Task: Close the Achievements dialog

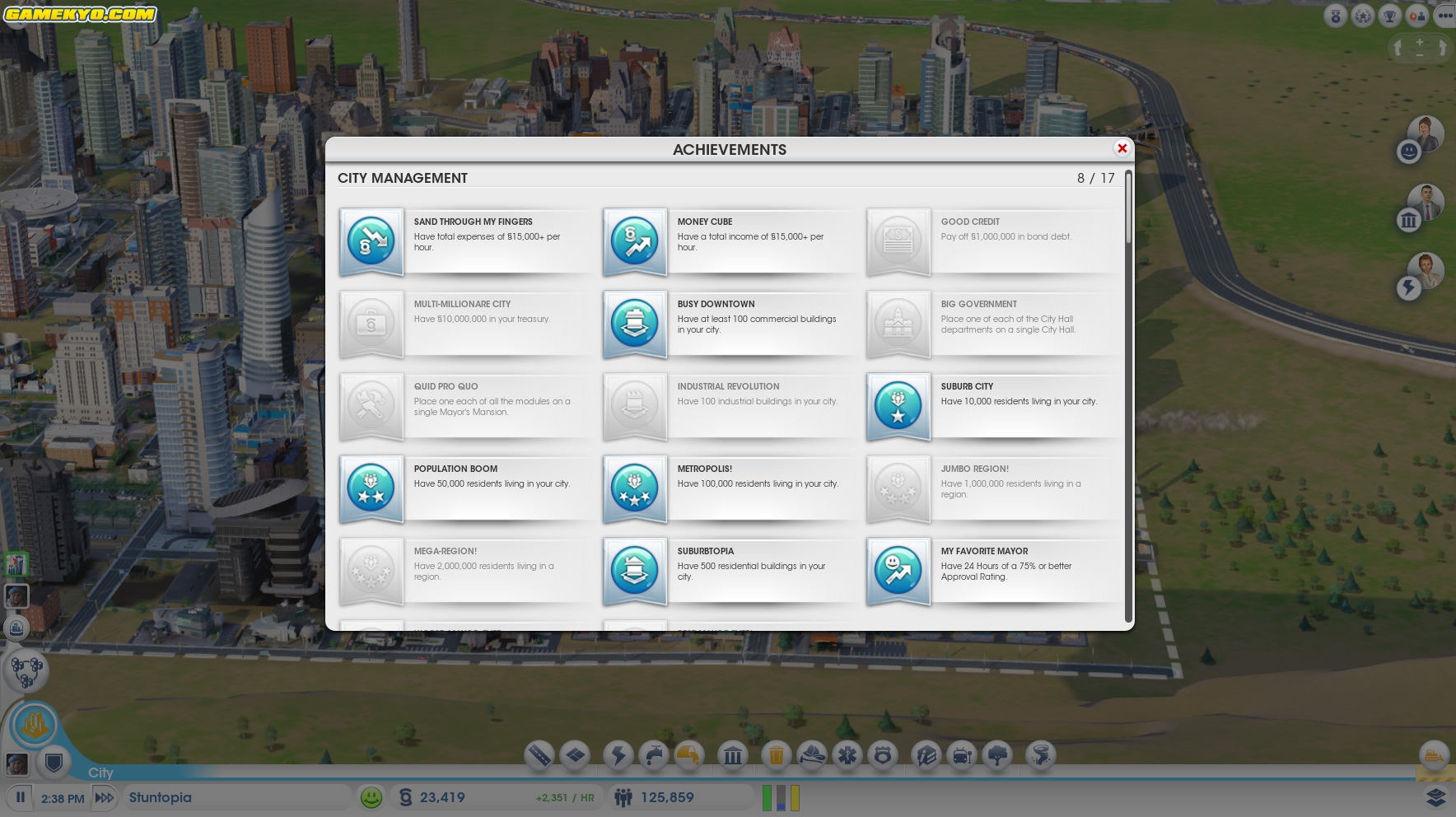Action: coord(1122,148)
